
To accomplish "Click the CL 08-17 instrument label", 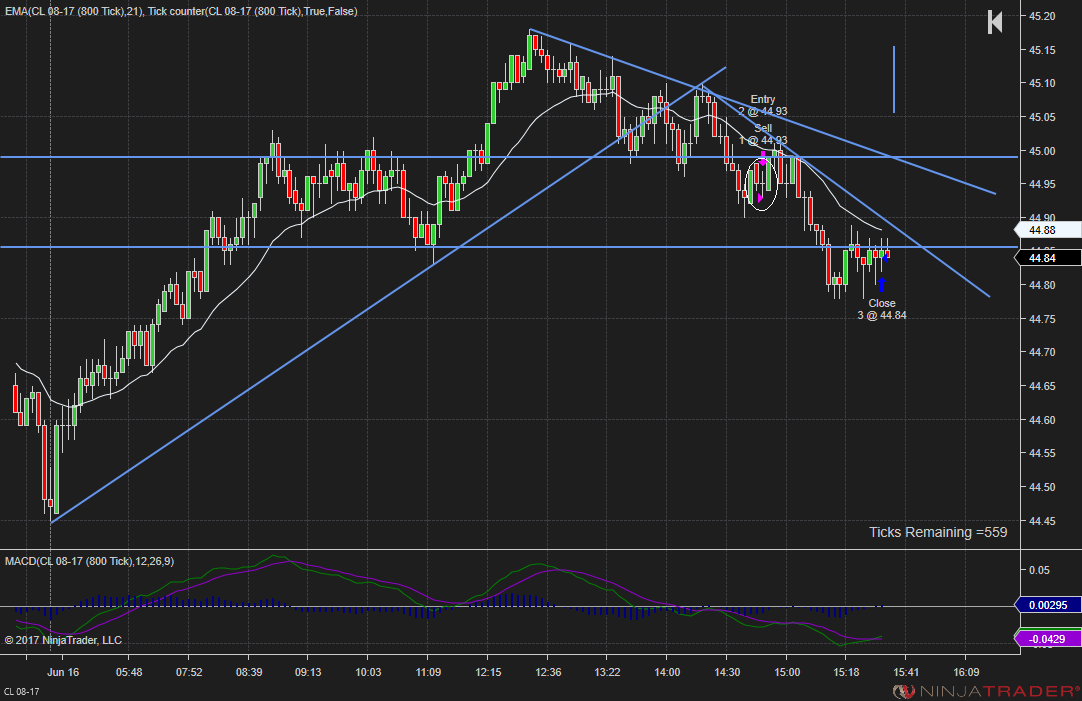I will pyautogui.click(x=21, y=691).
